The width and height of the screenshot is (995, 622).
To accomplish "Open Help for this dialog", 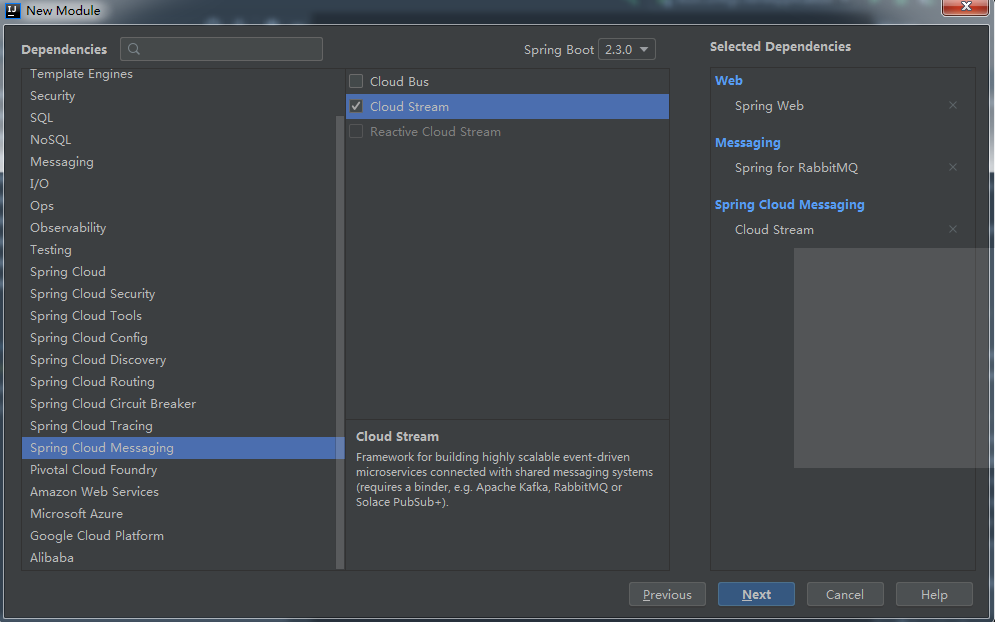I will click(934, 594).
